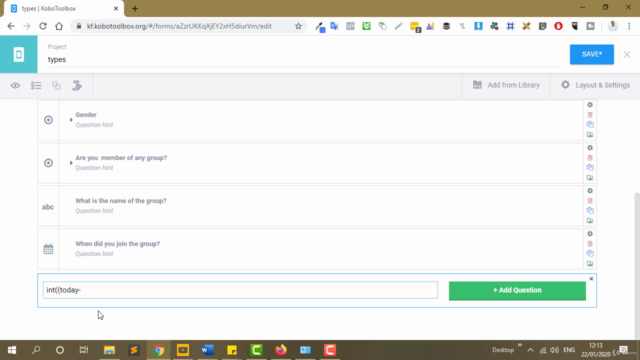Open settings for member of any group question

click(590, 148)
